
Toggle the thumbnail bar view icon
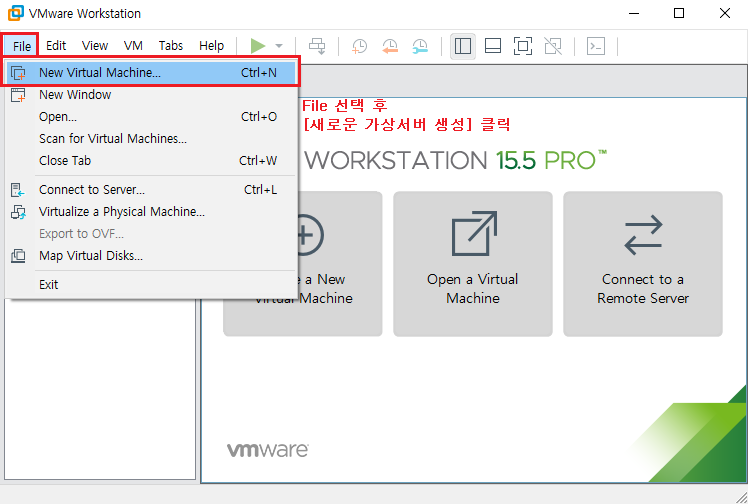[493, 46]
